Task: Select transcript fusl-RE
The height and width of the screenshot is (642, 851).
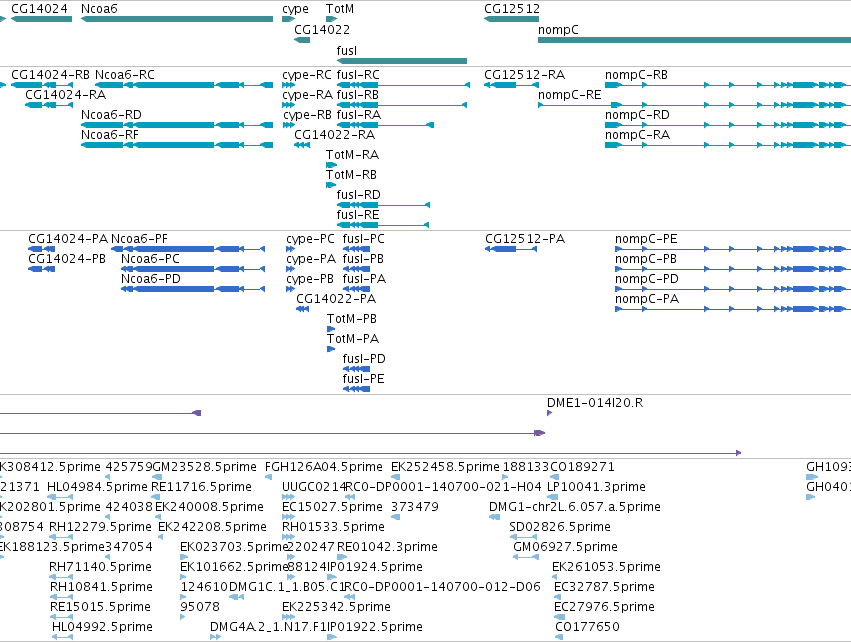Action: click(383, 225)
